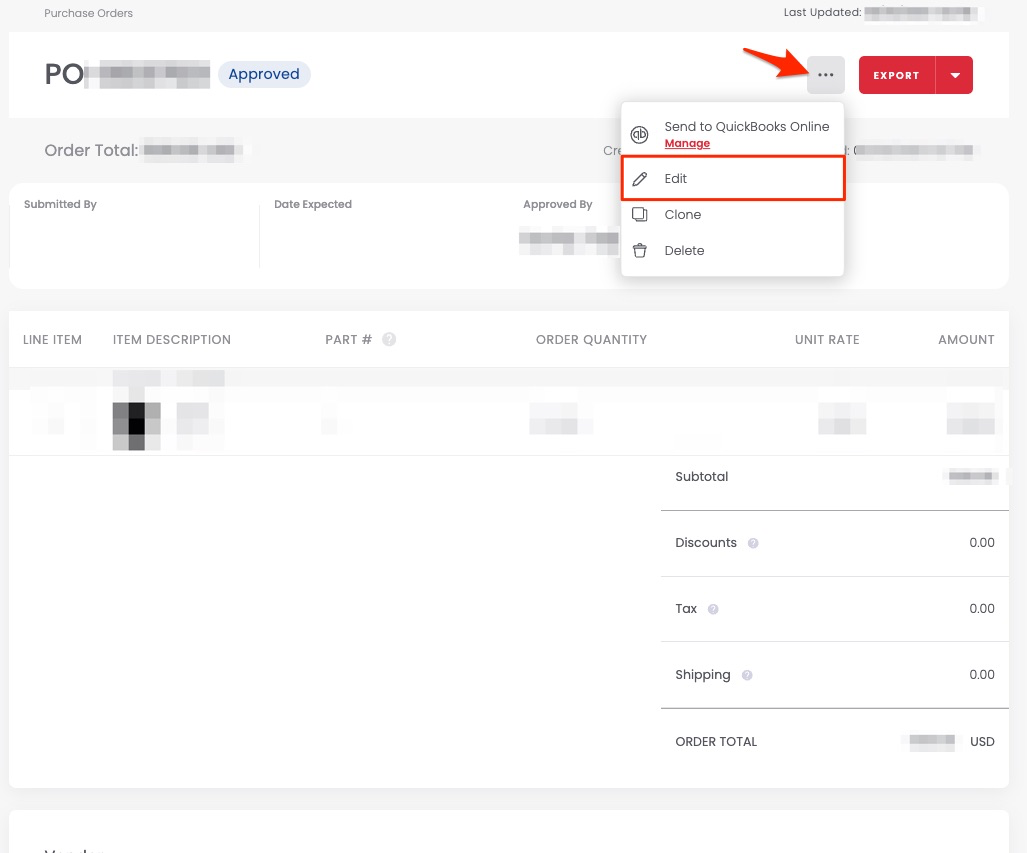Expand the Export dropdown arrow
1027x853 pixels.
954,75
